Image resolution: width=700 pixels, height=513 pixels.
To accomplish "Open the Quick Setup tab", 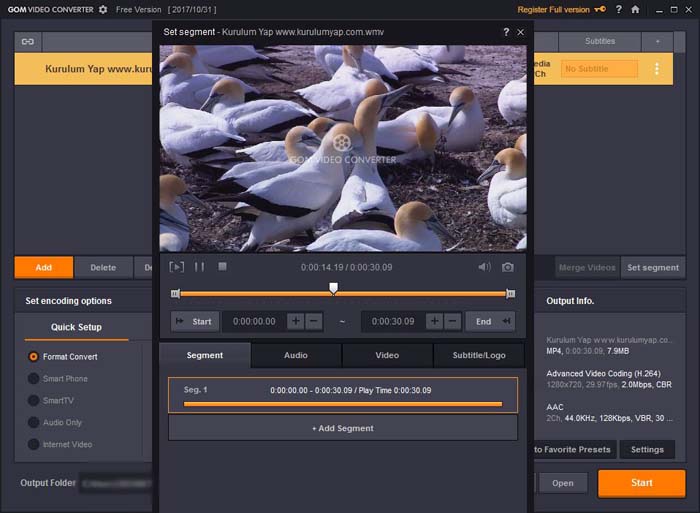I will (x=76, y=327).
